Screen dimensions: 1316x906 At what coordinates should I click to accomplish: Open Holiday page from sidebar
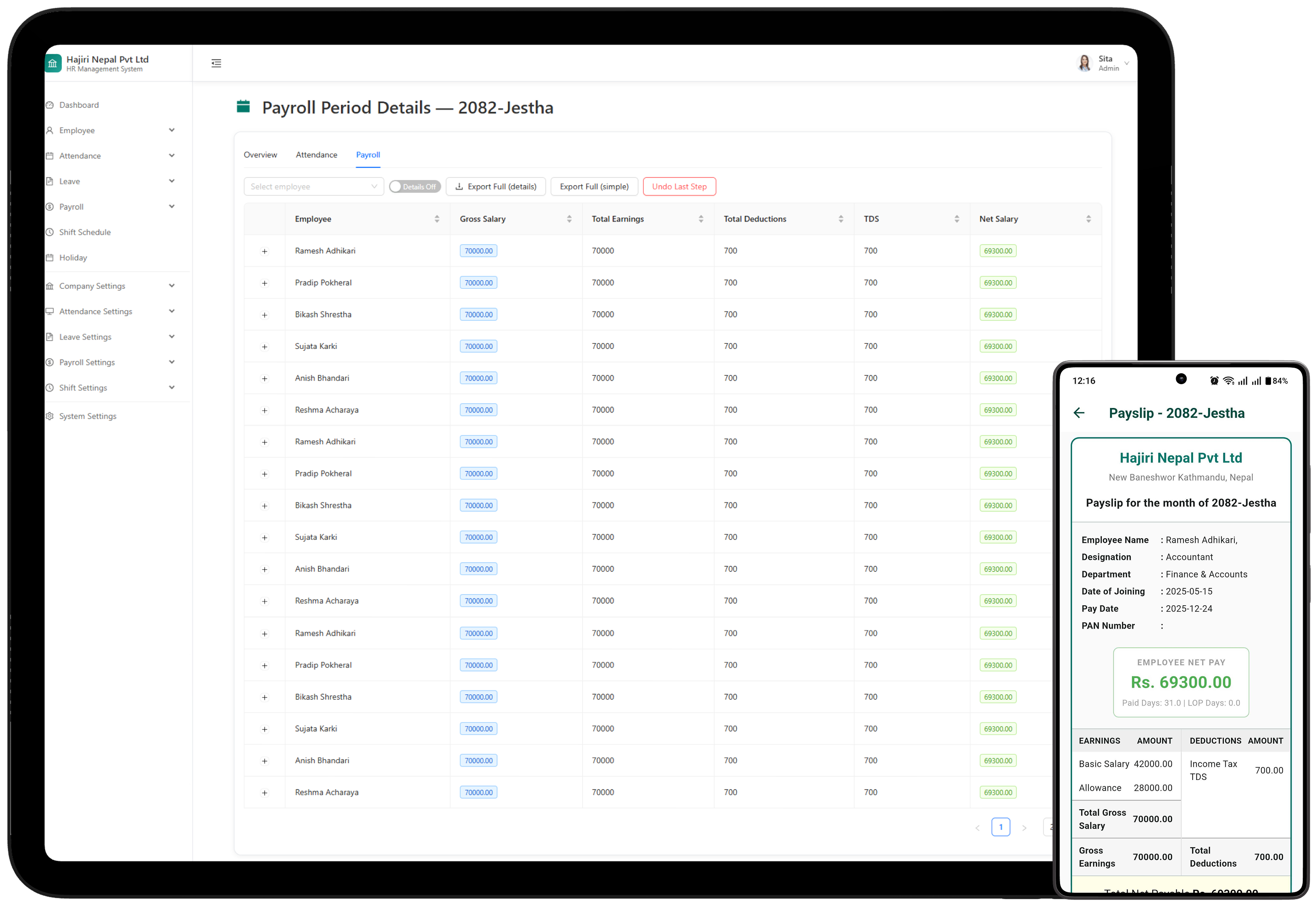[x=72, y=258]
